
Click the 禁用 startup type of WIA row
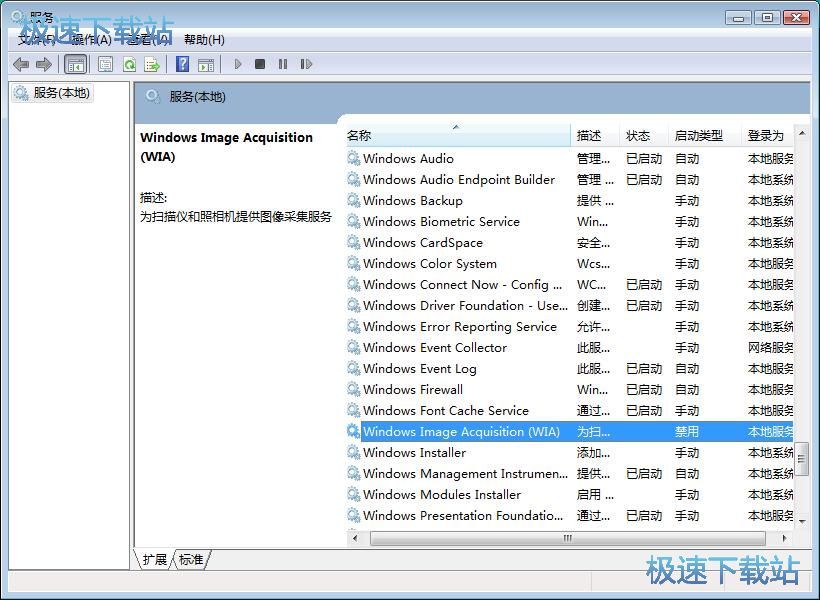click(x=687, y=432)
